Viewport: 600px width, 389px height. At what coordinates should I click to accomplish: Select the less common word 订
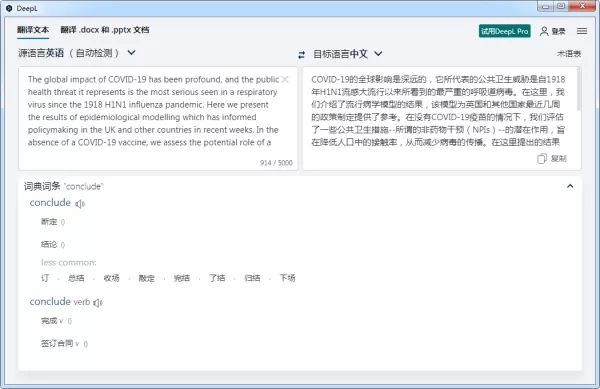point(45,278)
